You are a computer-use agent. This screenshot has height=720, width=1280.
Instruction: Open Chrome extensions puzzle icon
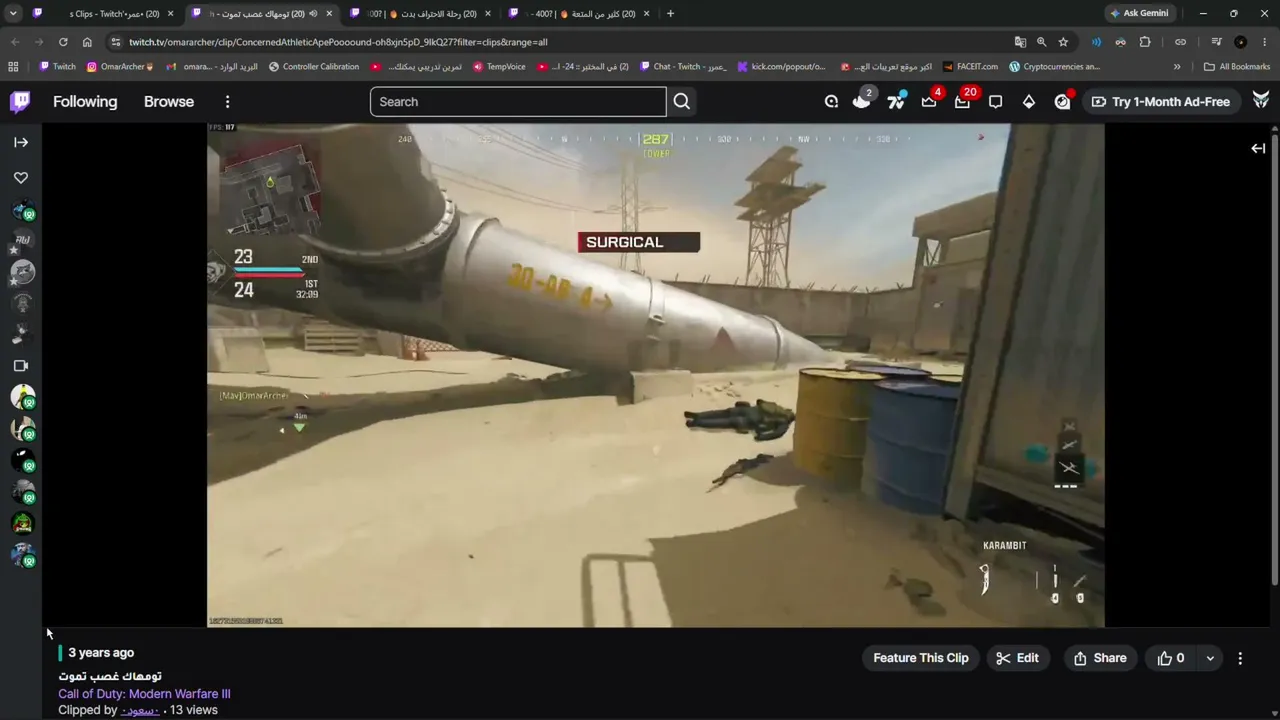pyautogui.click(x=1145, y=42)
